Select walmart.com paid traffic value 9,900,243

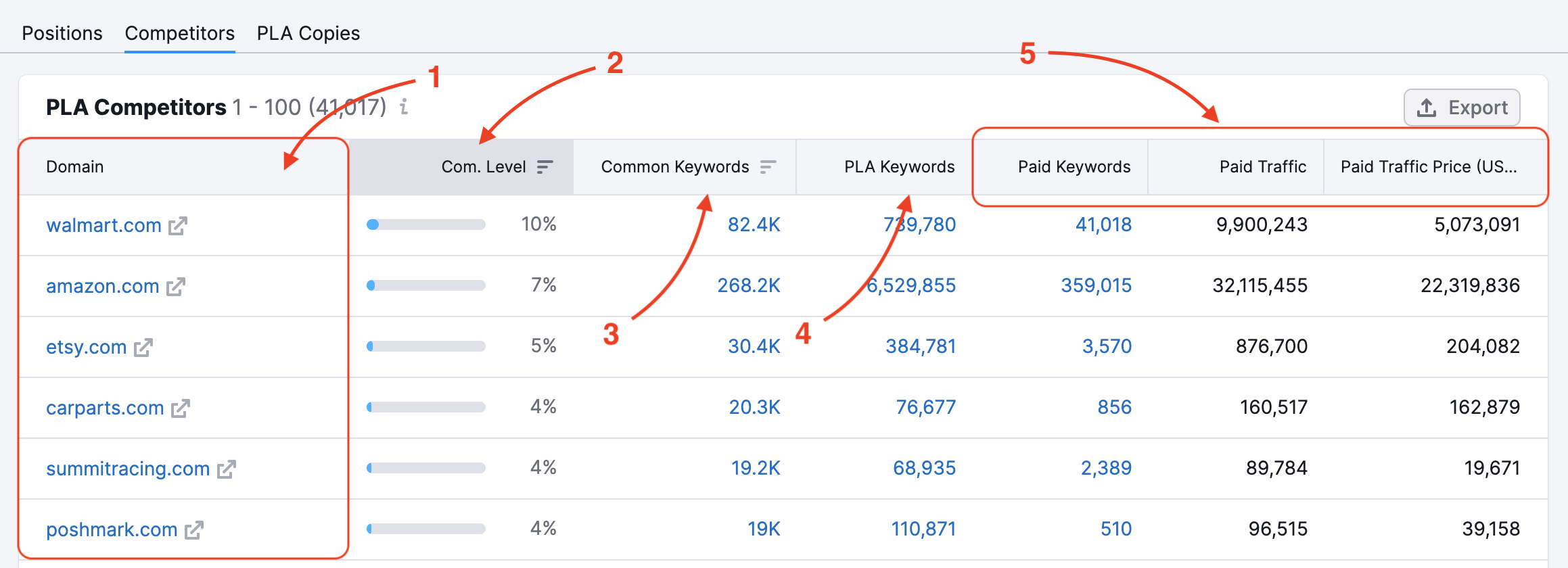pos(1262,224)
